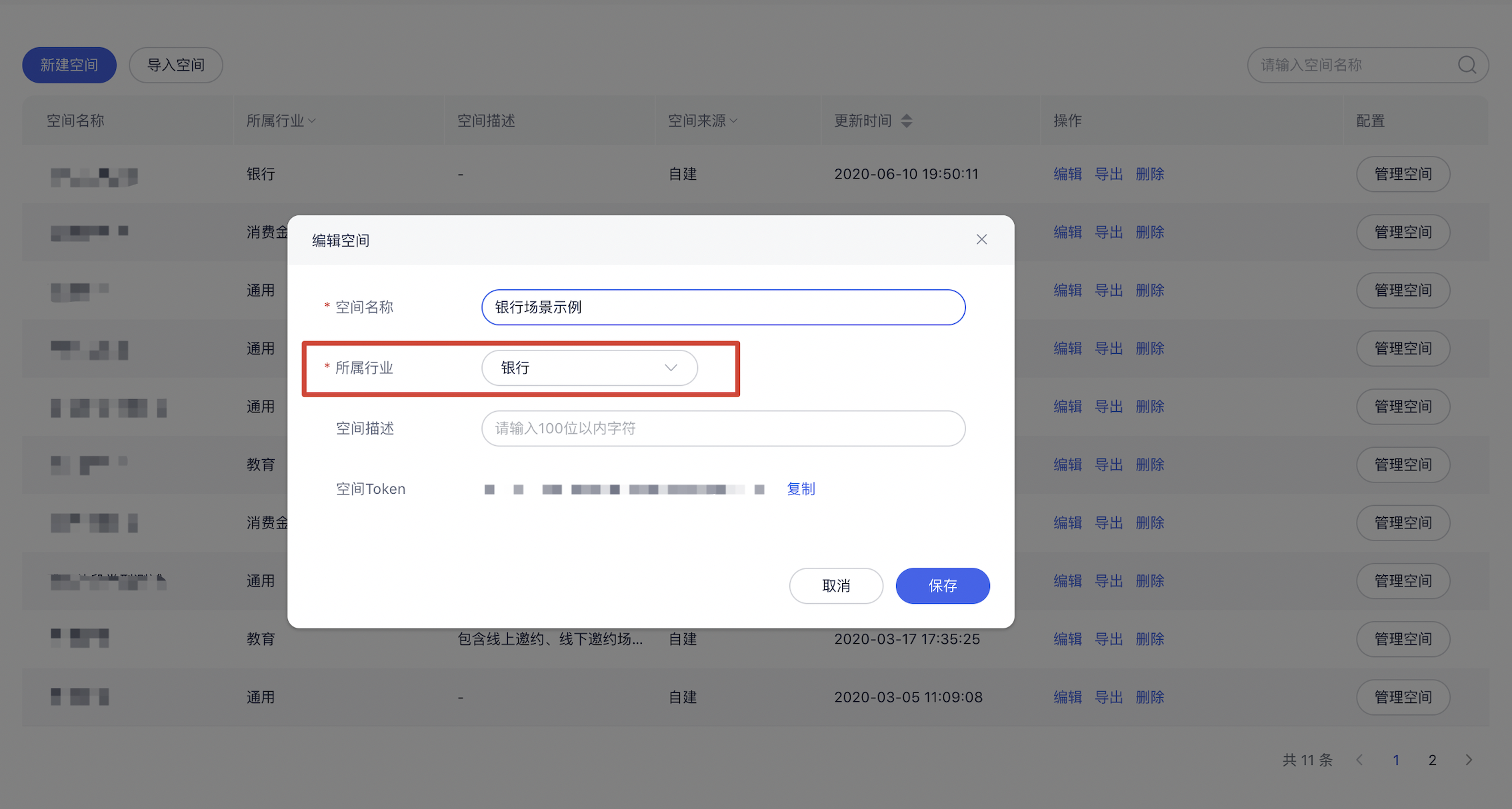The width and height of the screenshot is (1512, 809).
Task: Select pagination page 1
Action: (x=1396, y=760)
